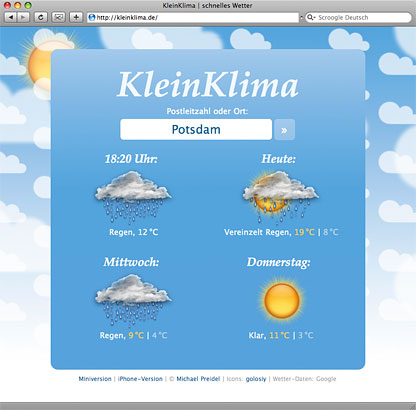Click the 11 °C high temperature for Donnerstag
Viewport: 416px width, 410px height.
click(x=279, y=336)
